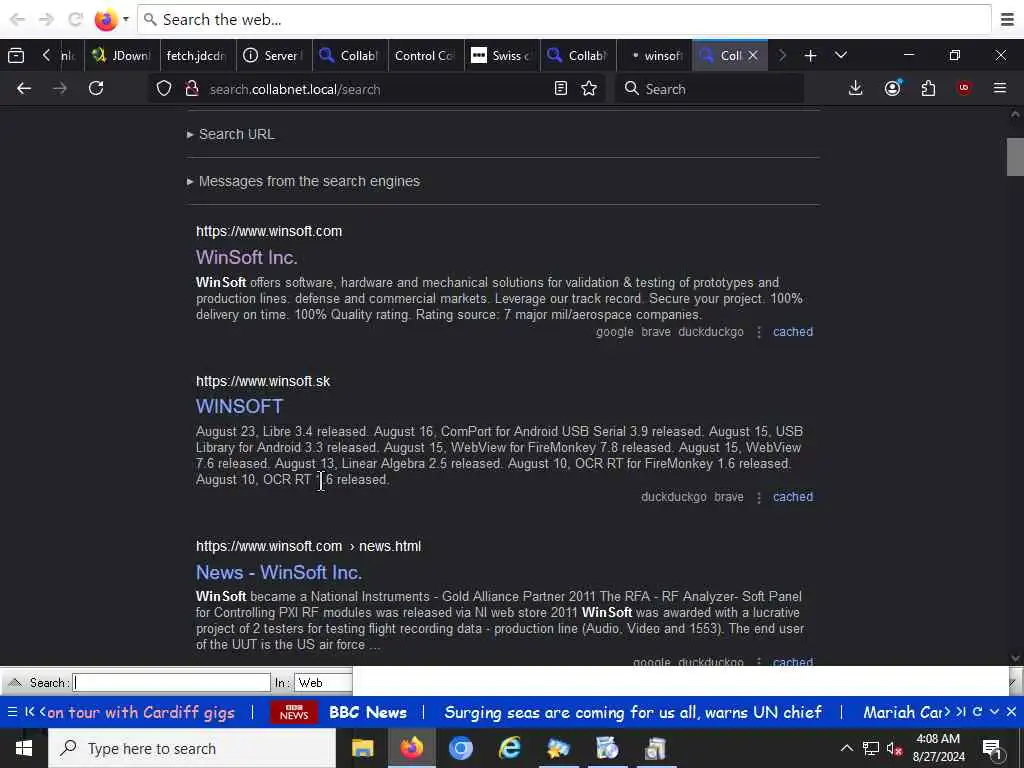The height and width of the screenshot is (768, 1024).
Task: Open File Explorer from the taskbar
Action: (x=362, y=748)
